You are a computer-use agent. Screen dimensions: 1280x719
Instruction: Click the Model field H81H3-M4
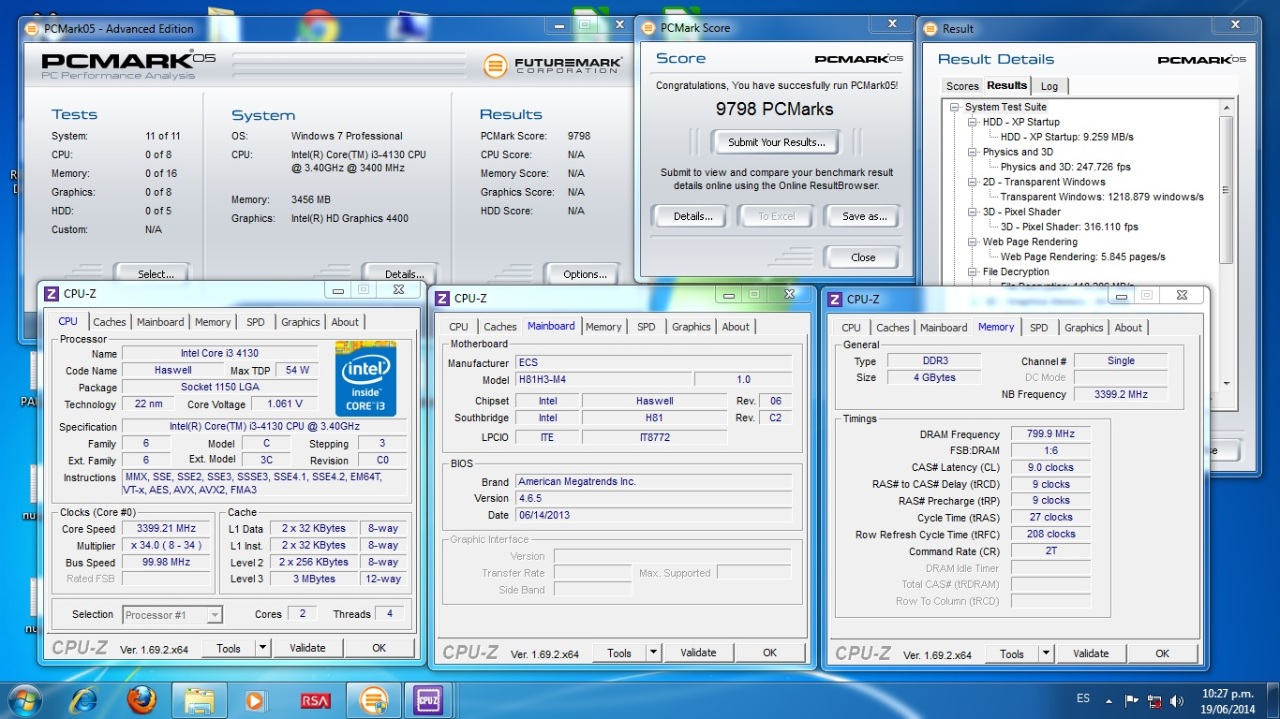(603, 380)
